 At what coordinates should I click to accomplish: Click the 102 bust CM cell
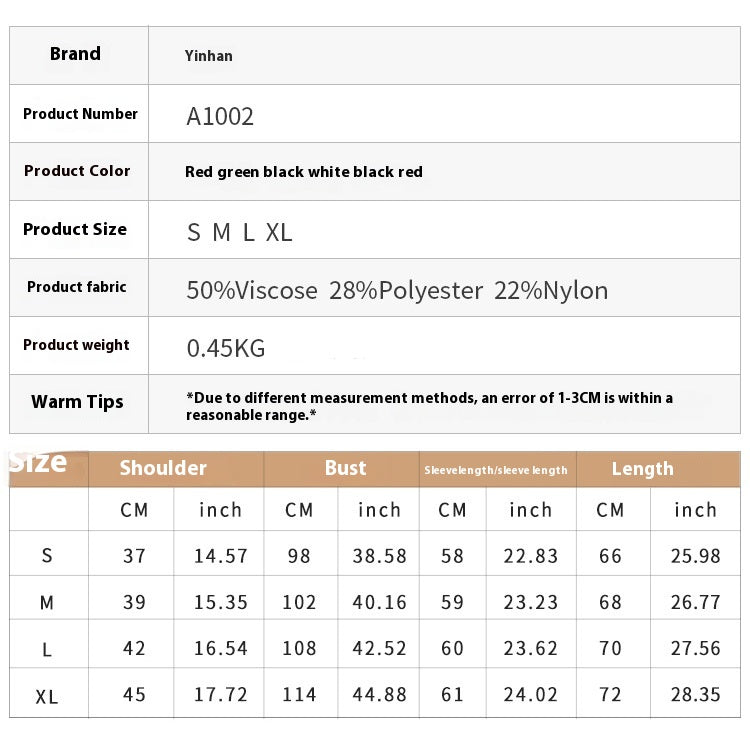(x=299, y=603)
